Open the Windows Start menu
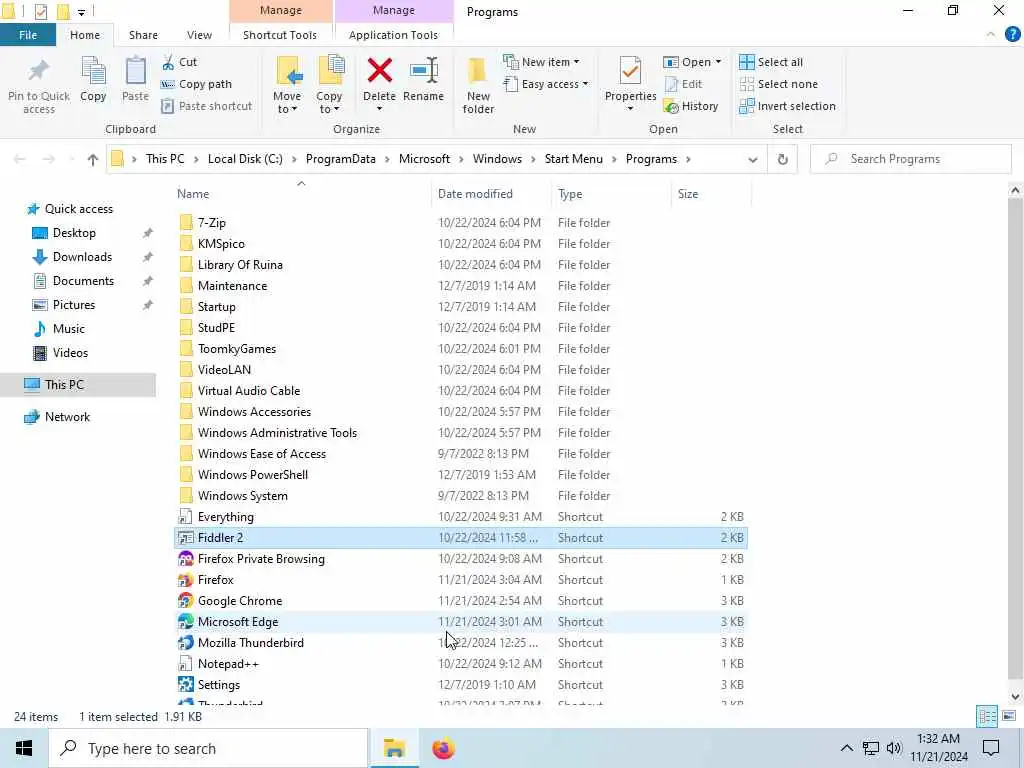1024x768 pixels. tap(24, 748)
